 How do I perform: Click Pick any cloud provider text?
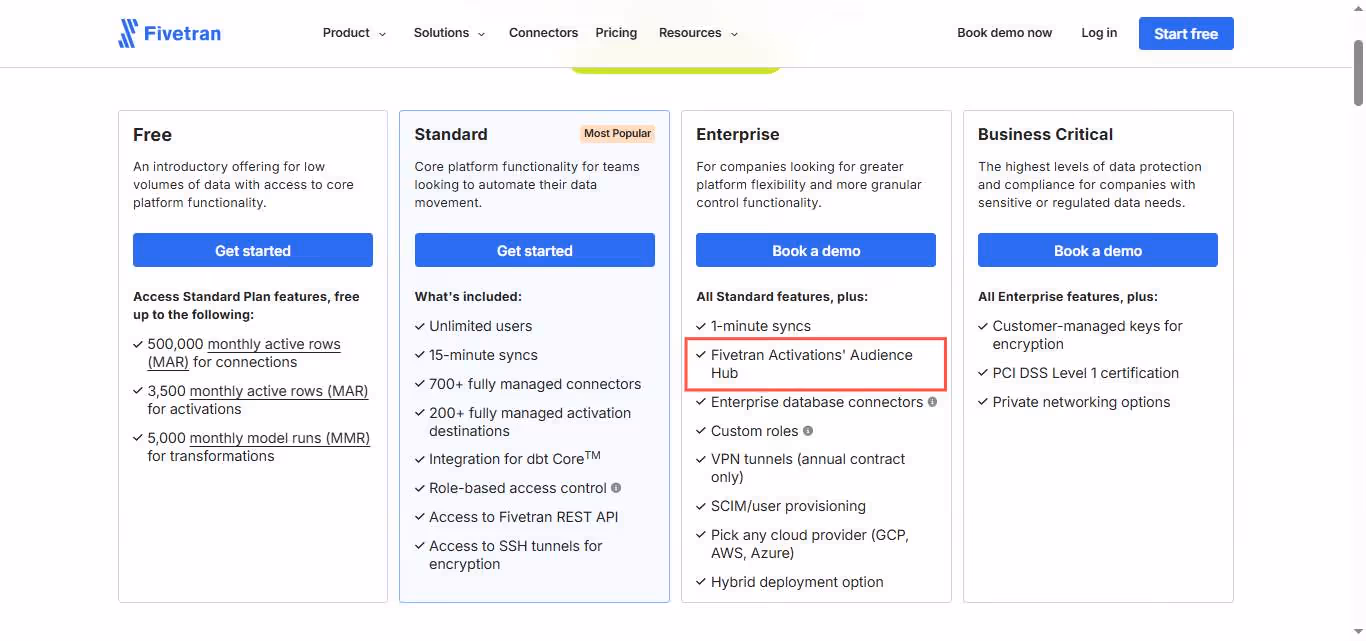[x=810, y=544]
